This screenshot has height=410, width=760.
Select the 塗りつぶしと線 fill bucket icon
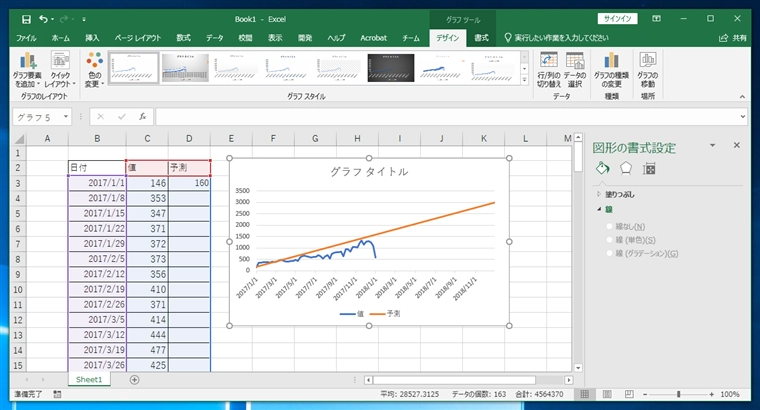click(602, 169)
